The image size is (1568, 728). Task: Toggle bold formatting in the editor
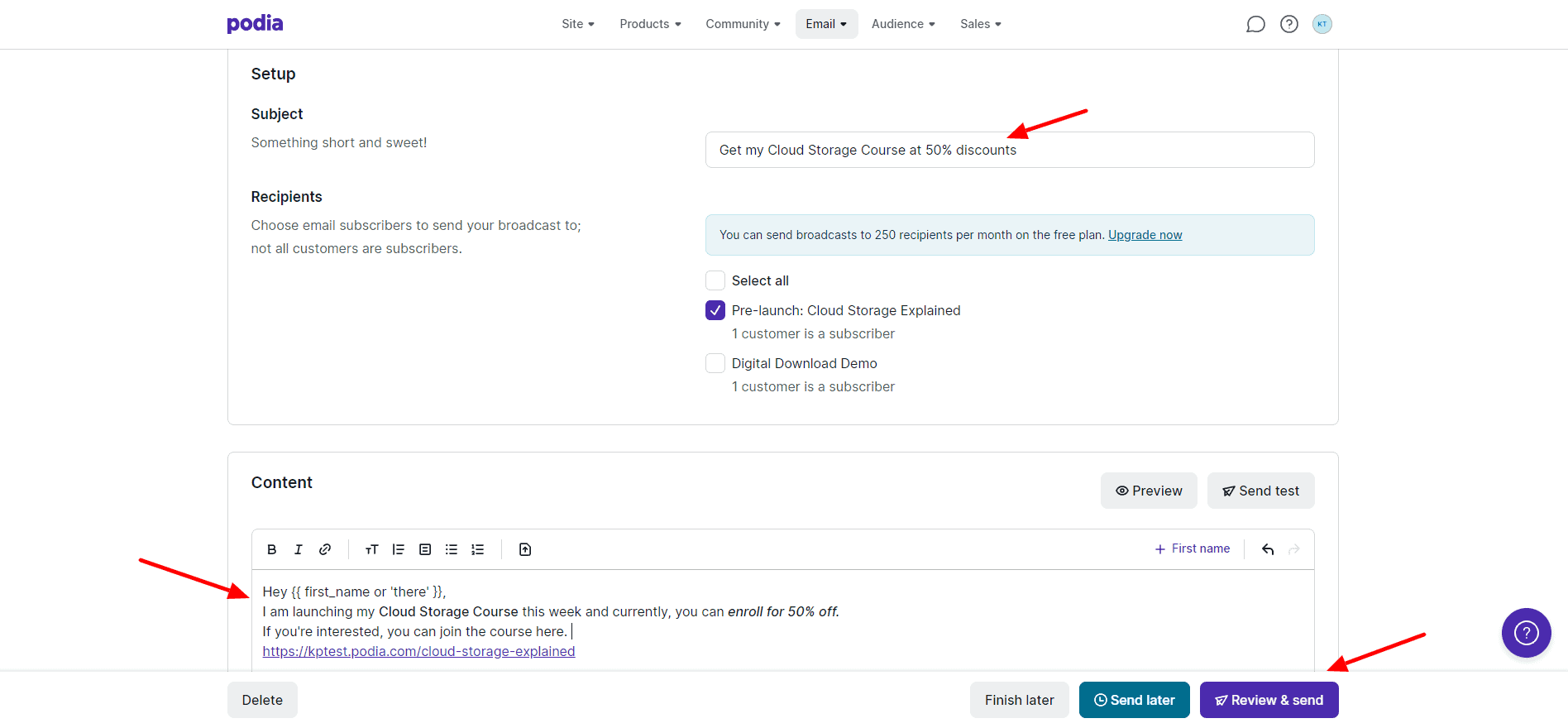click(x=272, y=549)
